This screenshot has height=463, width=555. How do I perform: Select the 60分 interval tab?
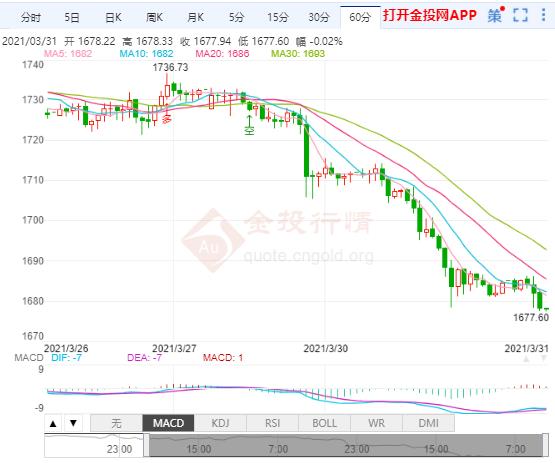click(360, 17)
